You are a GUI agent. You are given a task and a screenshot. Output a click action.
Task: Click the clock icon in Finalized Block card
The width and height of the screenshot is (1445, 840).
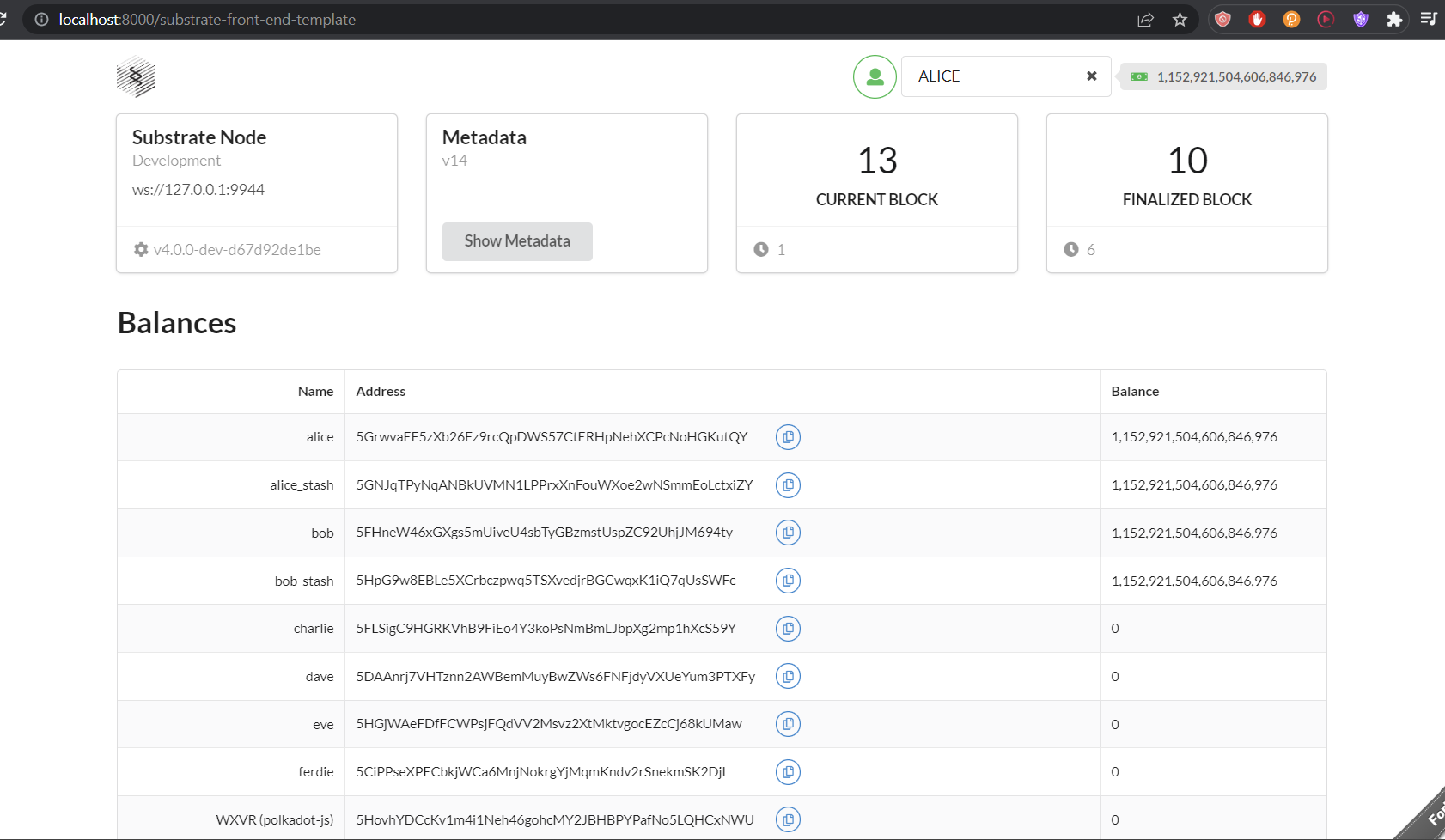1071,249
